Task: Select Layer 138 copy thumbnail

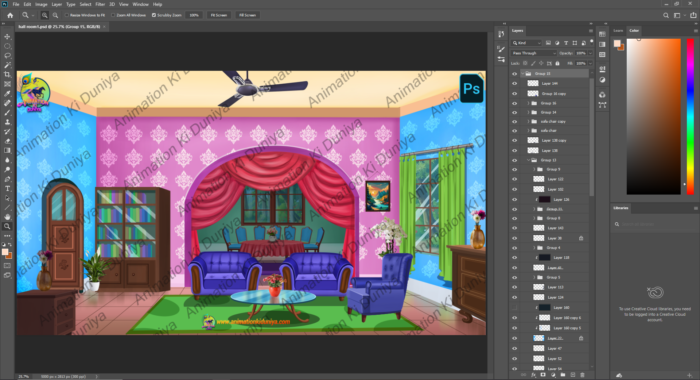Action: tap(533, 141)
